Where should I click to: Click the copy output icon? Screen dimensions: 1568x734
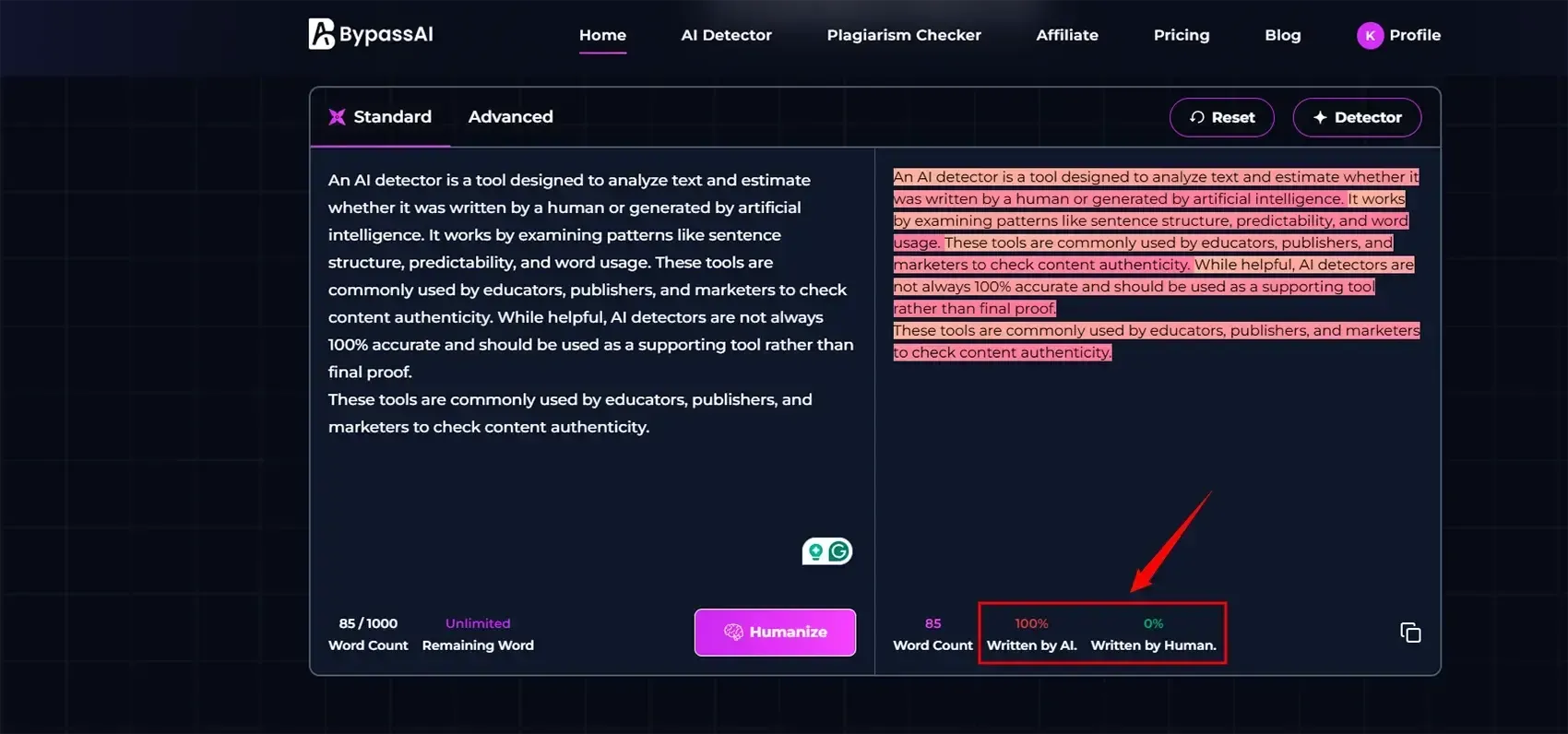1410,633
